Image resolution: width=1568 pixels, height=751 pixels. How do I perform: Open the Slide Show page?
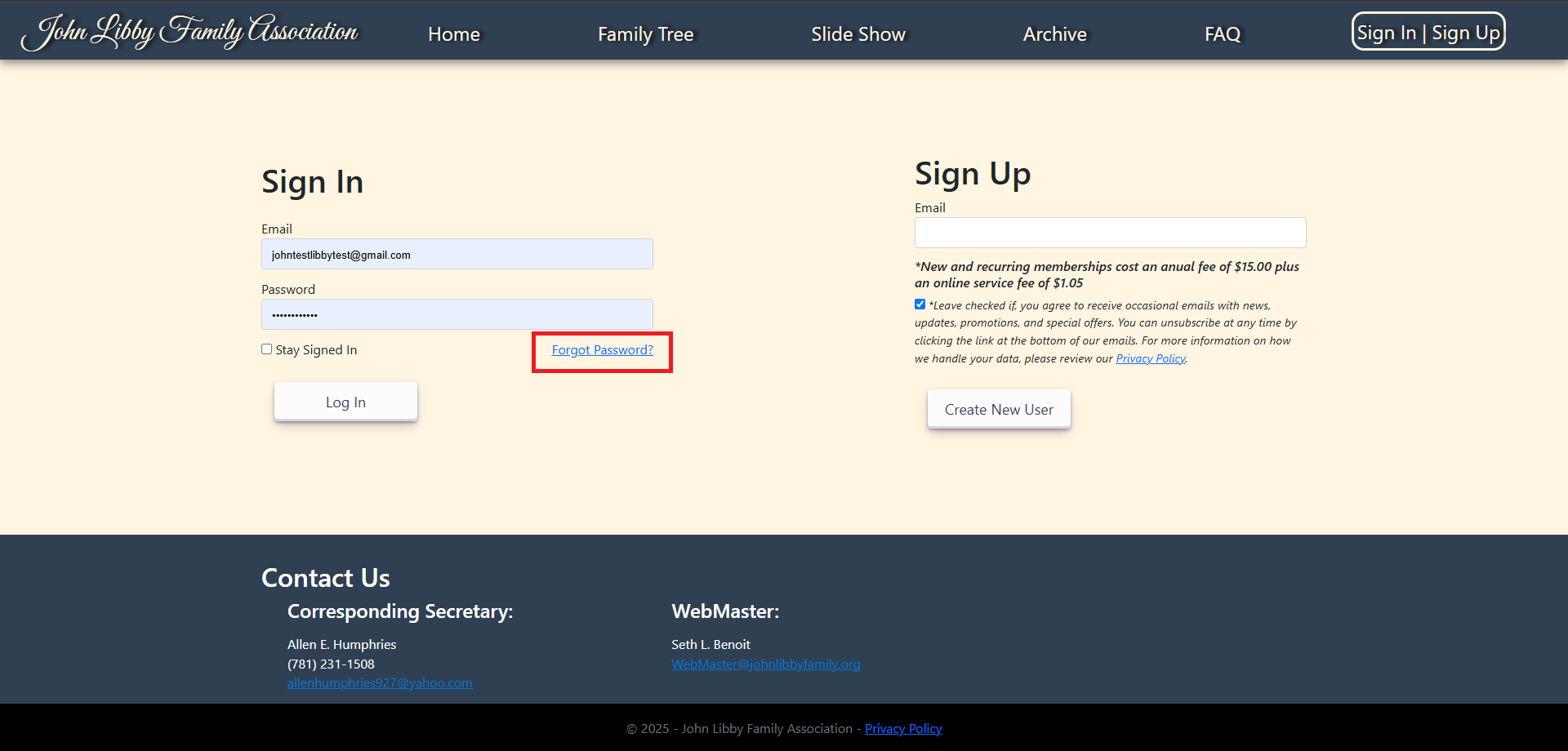(858, 34)
